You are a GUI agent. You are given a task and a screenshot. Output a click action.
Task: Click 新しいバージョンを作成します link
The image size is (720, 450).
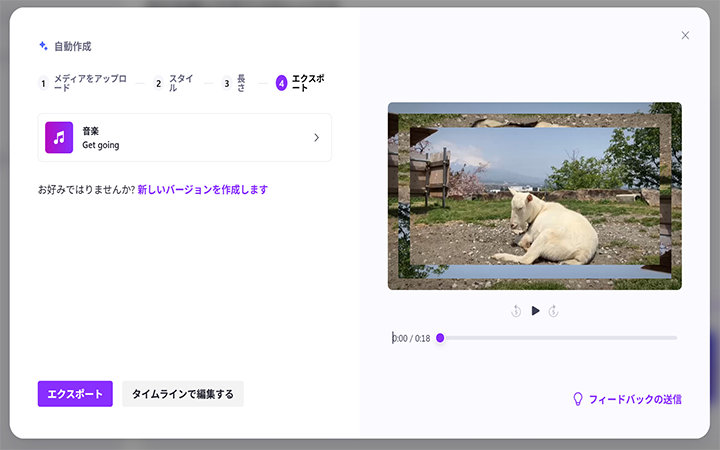click(x=202, y=189)
